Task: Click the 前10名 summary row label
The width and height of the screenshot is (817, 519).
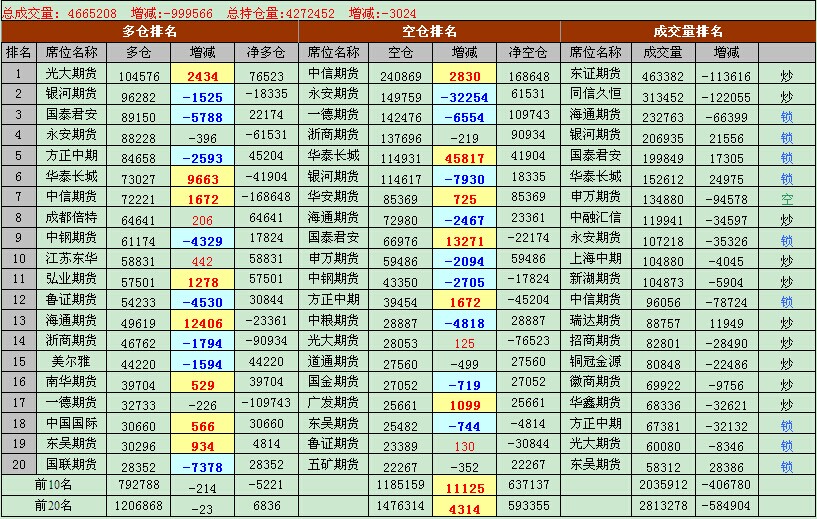Action: [53, 485]
